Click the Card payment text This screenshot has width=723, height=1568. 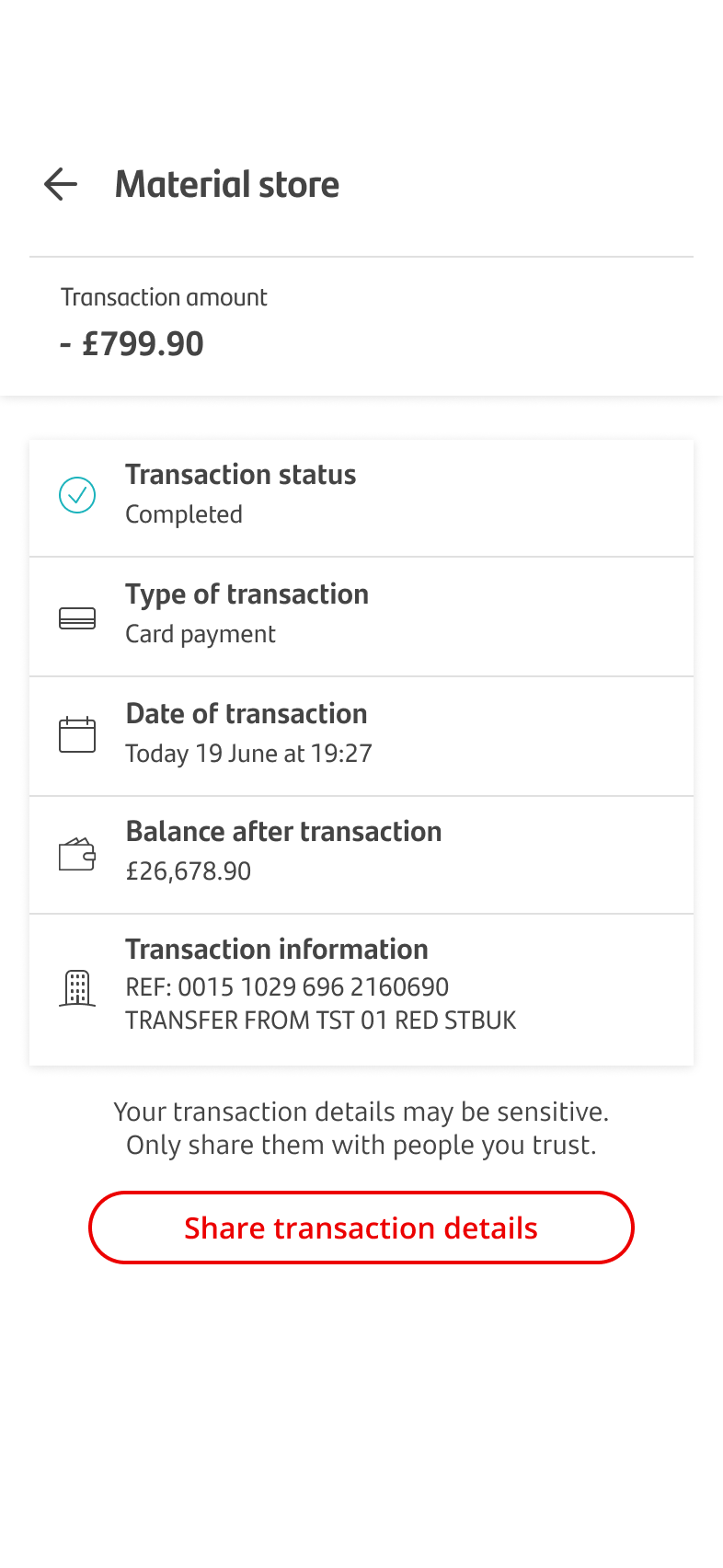pyautogui.click(x=201, y=634)
